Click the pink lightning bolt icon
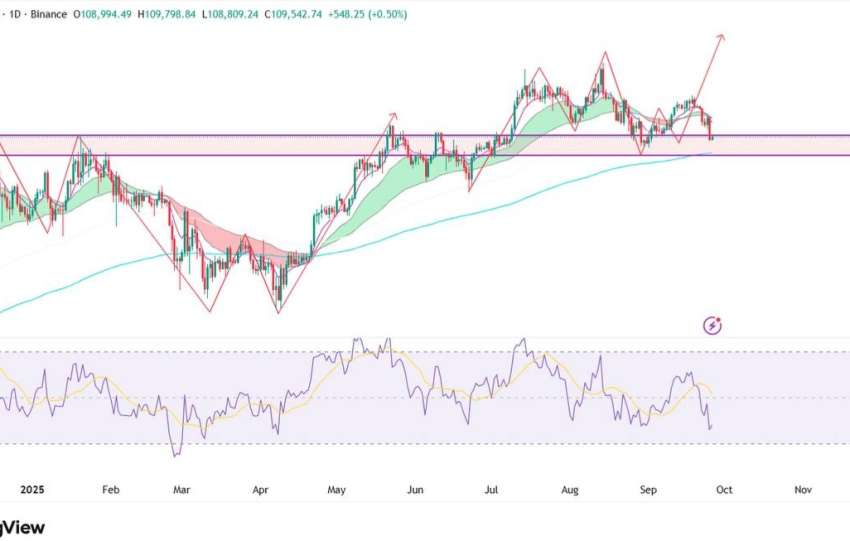 [x=713, y=325]
